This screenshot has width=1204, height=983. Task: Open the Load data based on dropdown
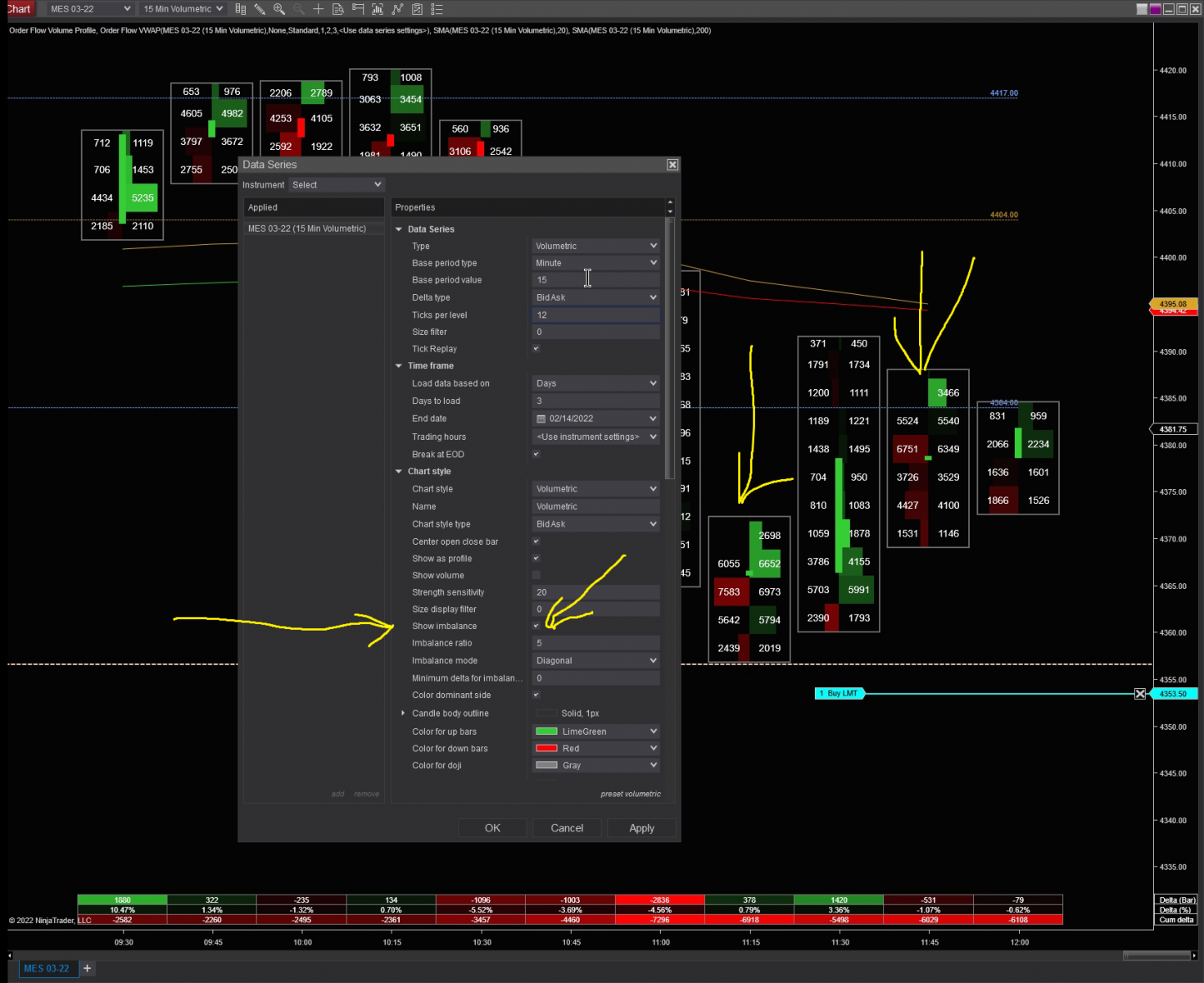(x=595, y=383)
